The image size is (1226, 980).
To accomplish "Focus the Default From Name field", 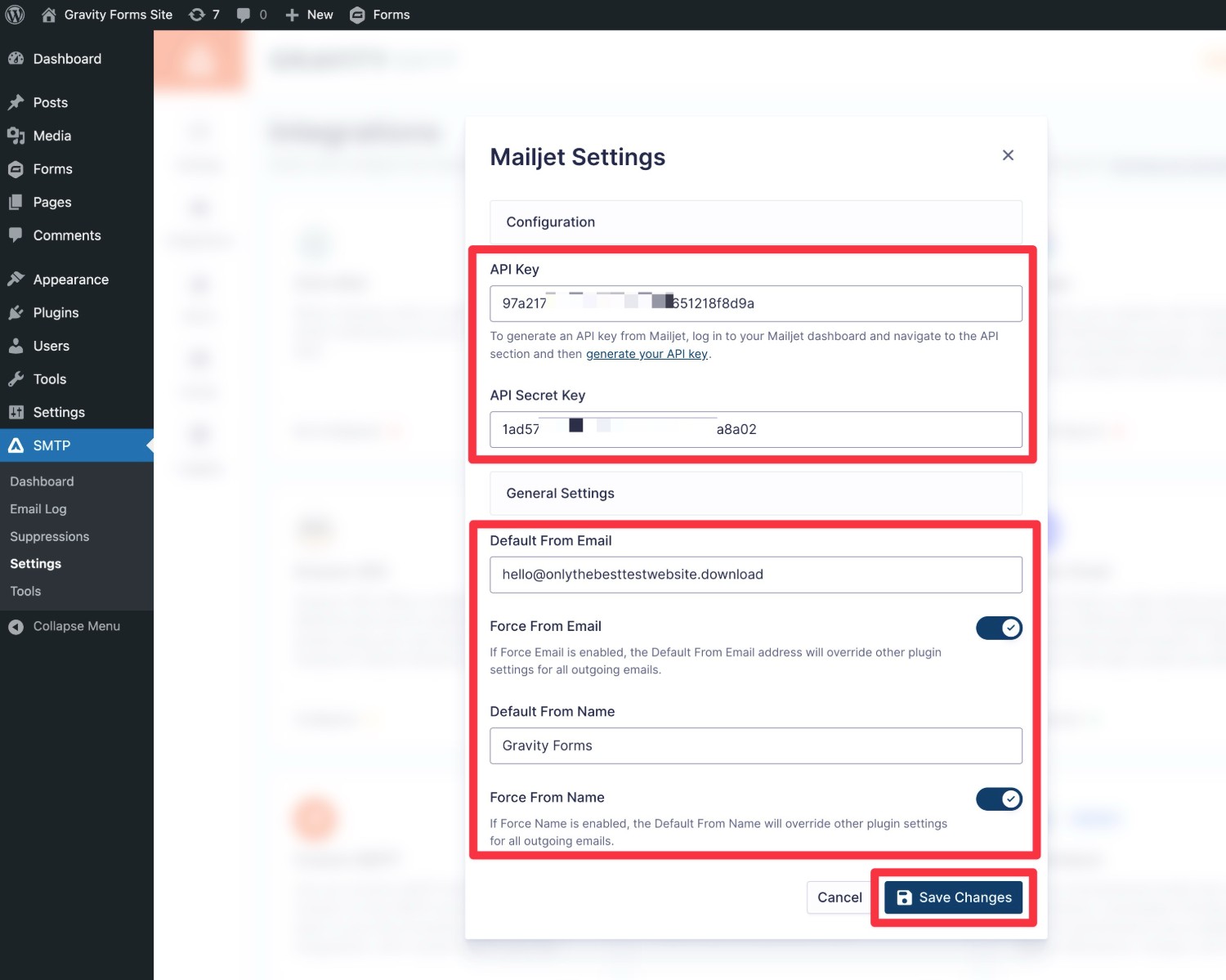I will coord(756,745).
